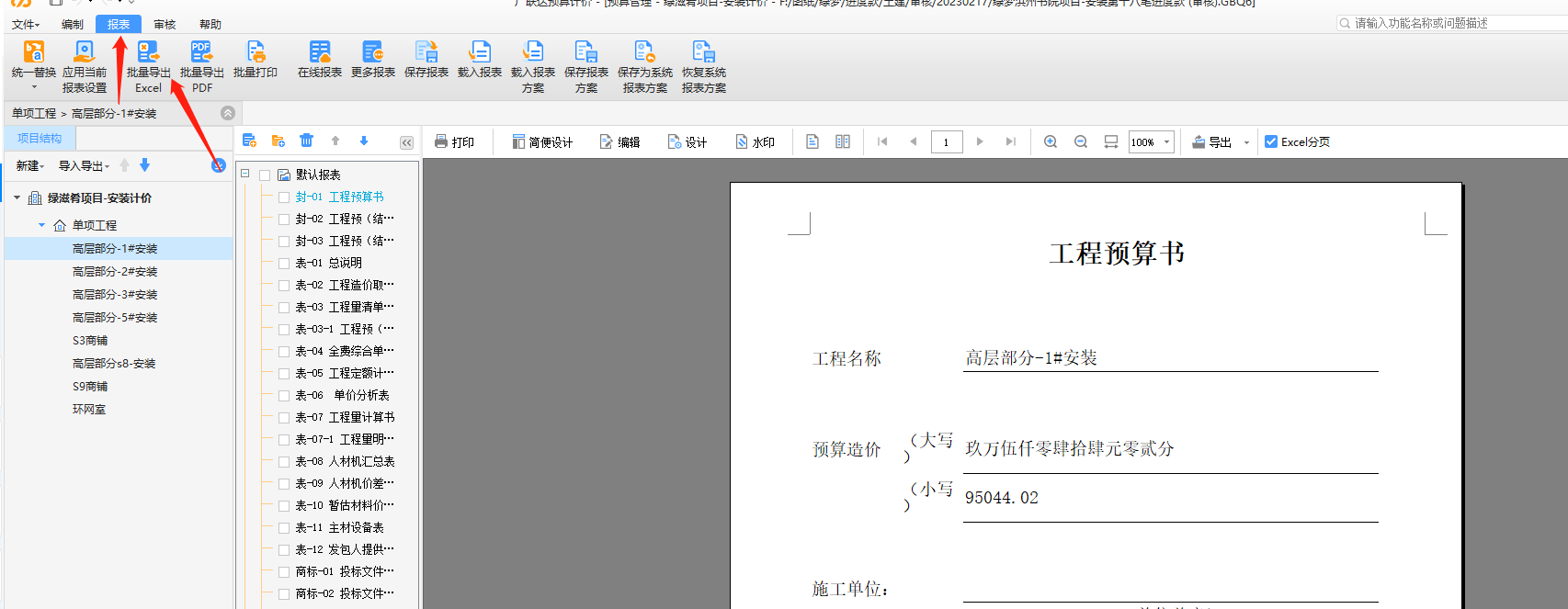This screenshot has height=609, width=1568.
Task: Open the 新建 dropdown
Action: (x=29, y=166)
